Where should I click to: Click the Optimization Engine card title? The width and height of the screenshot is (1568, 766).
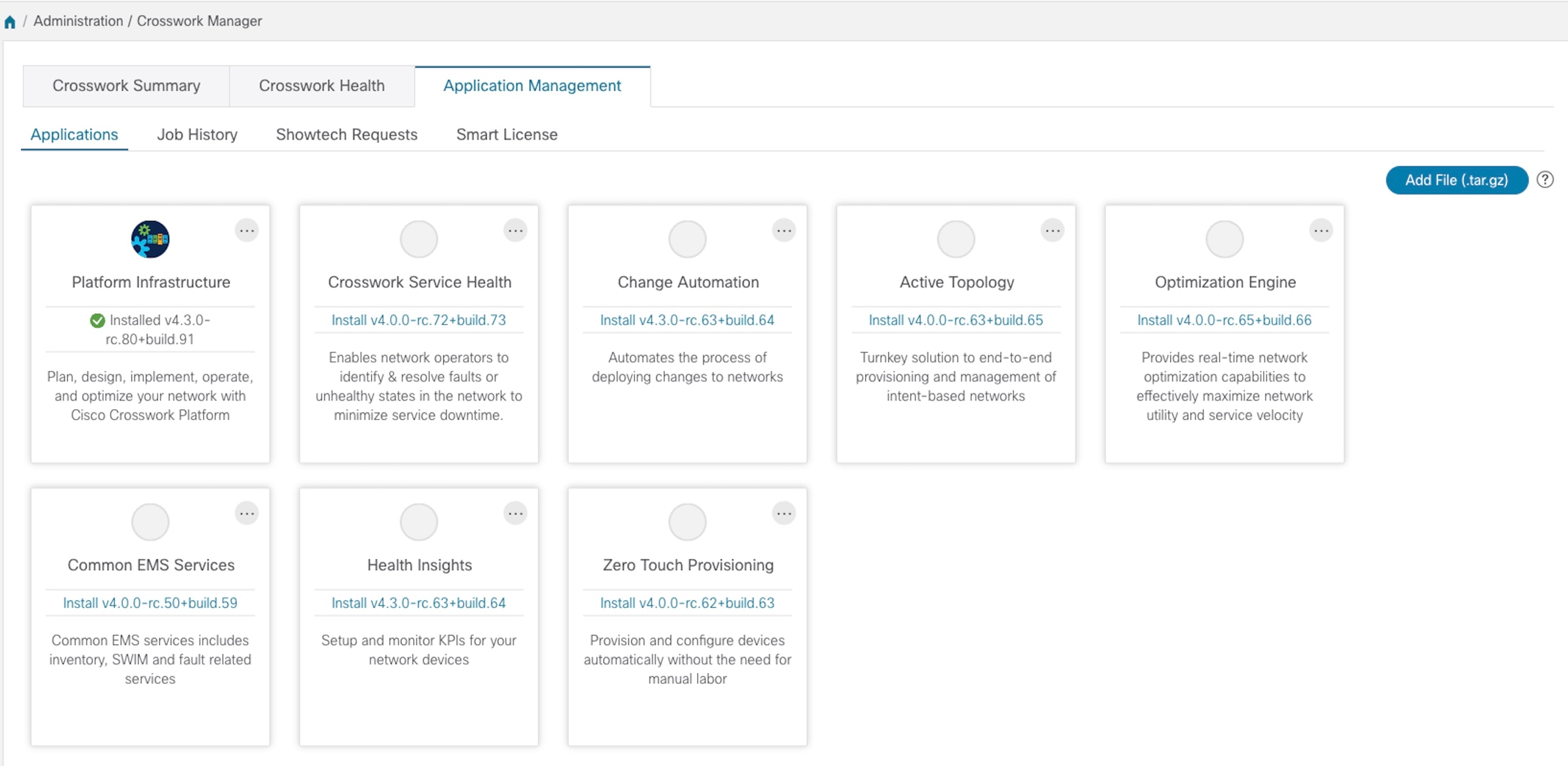(x=1226, y=283)
